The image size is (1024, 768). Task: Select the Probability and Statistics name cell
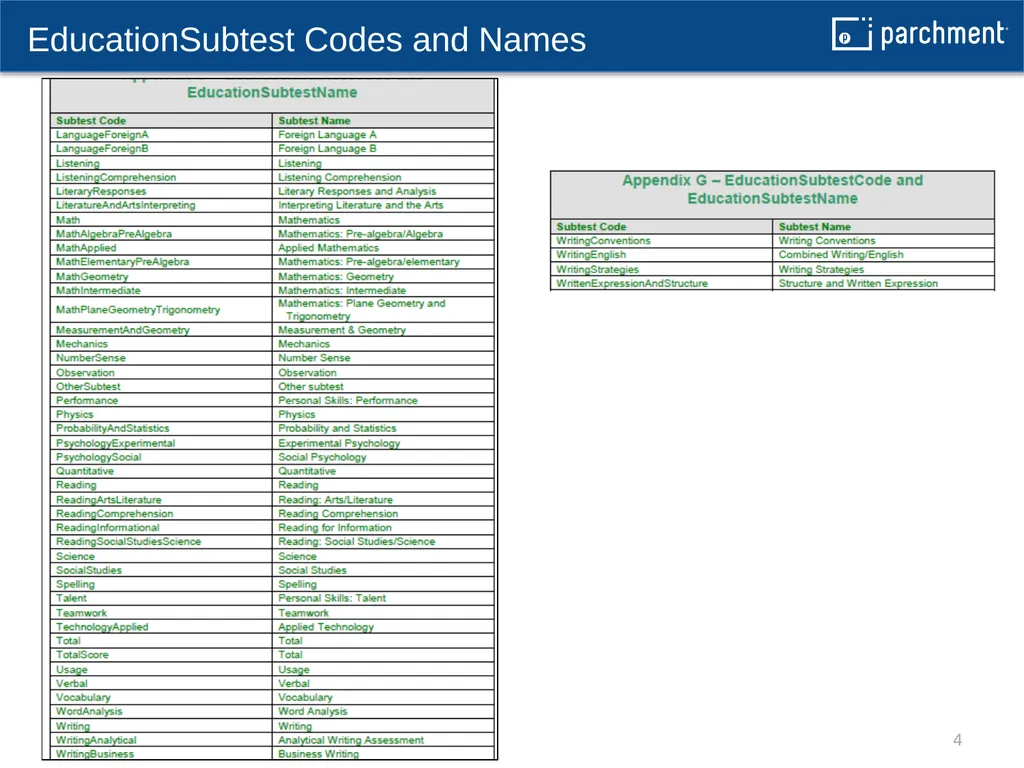(383, 428)
